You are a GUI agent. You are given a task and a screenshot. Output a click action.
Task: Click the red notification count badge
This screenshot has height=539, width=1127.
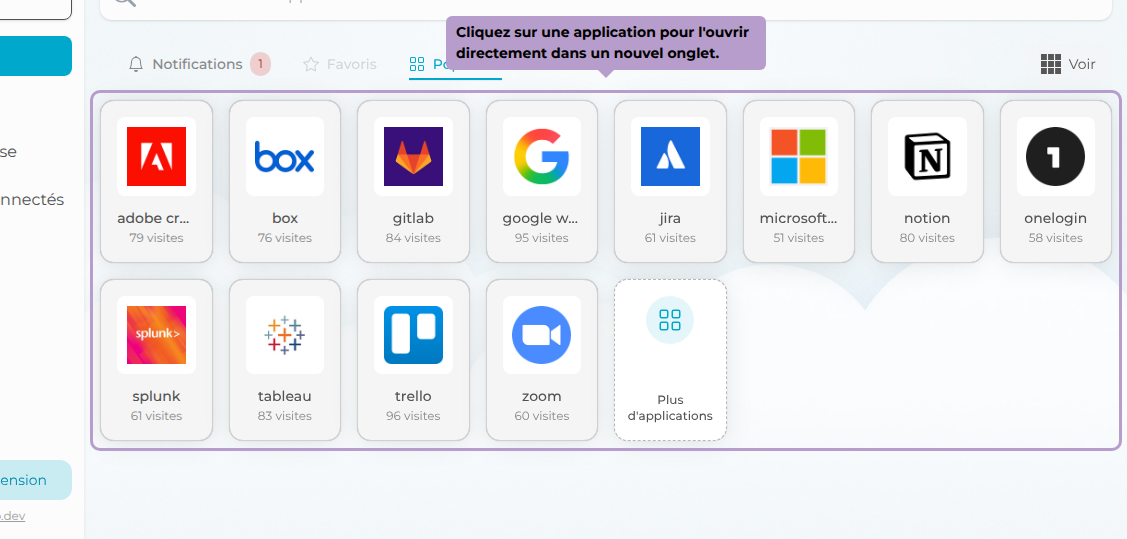pos(260,64)
